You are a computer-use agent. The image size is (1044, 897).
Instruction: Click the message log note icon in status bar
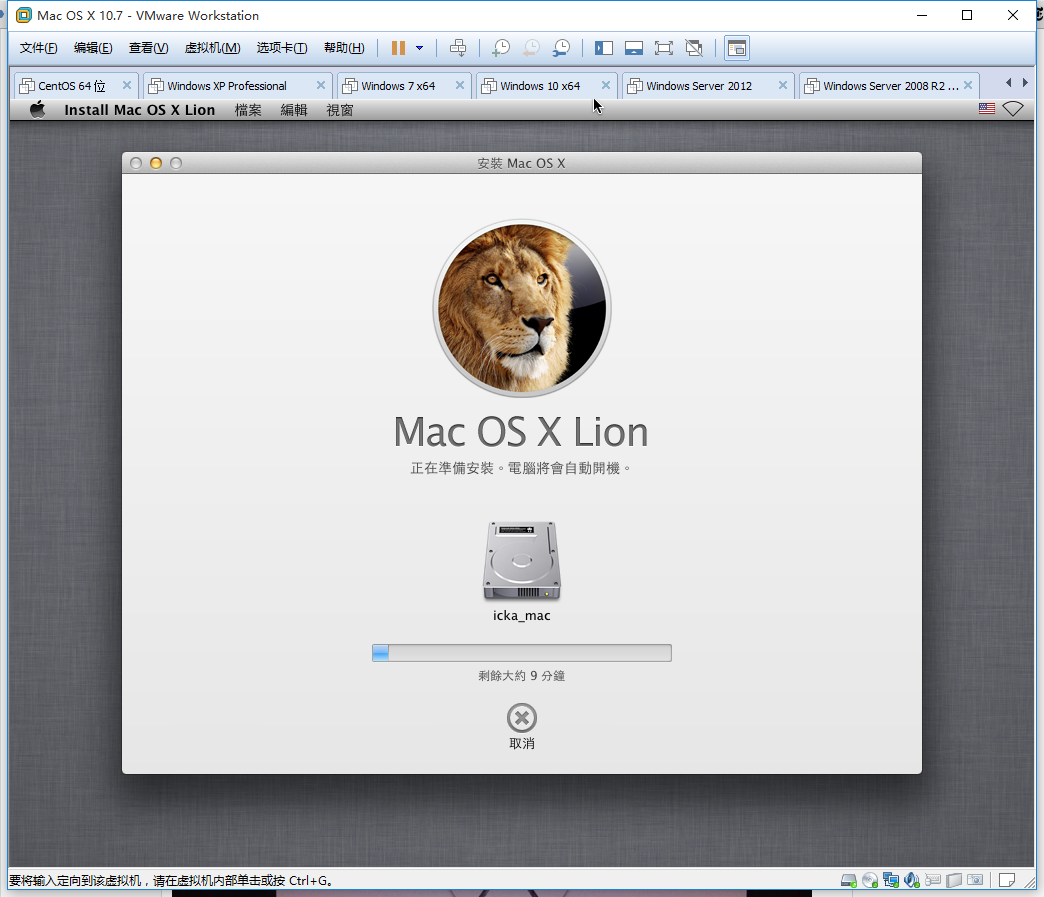click(x=1007, y=880)
